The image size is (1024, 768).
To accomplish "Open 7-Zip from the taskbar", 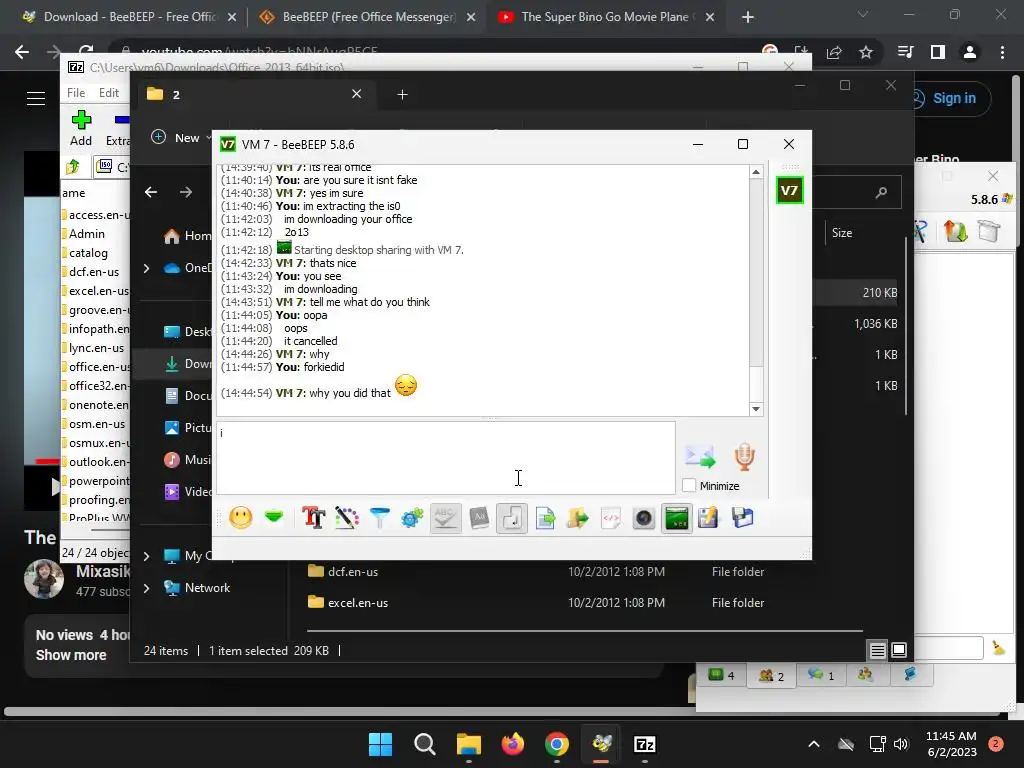I will pos(645,744).
